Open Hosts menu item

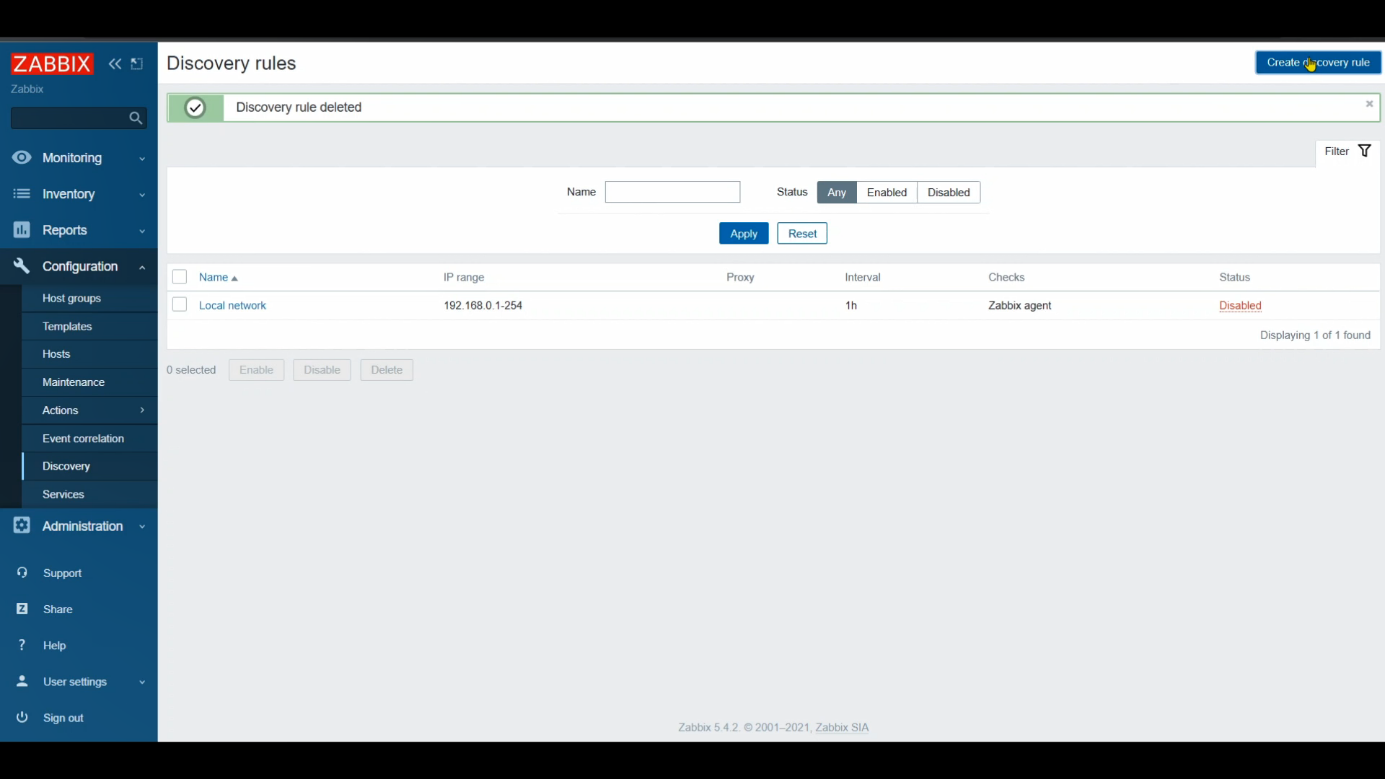coord(90,354)
